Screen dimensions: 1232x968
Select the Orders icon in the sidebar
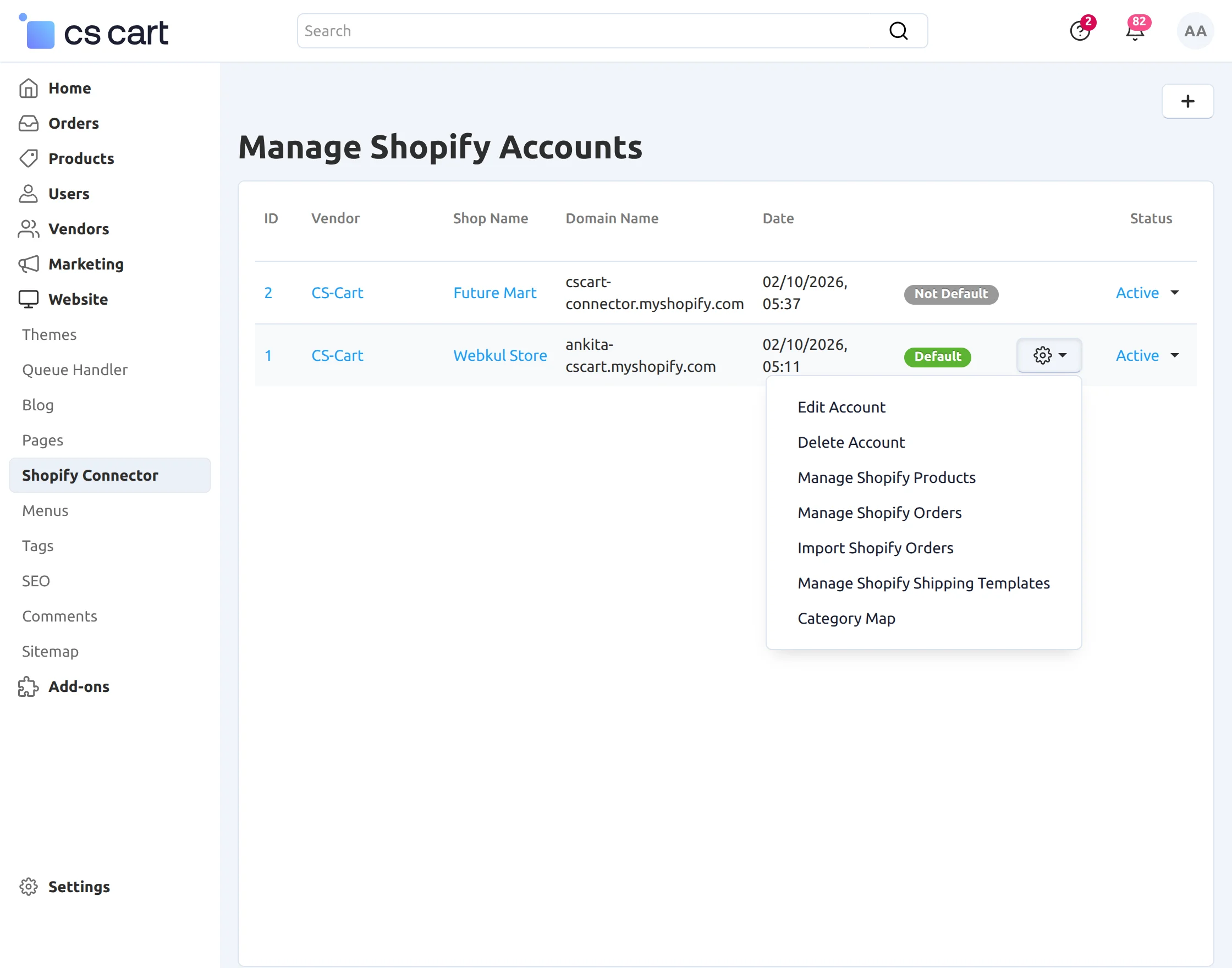tap(29, 123)
